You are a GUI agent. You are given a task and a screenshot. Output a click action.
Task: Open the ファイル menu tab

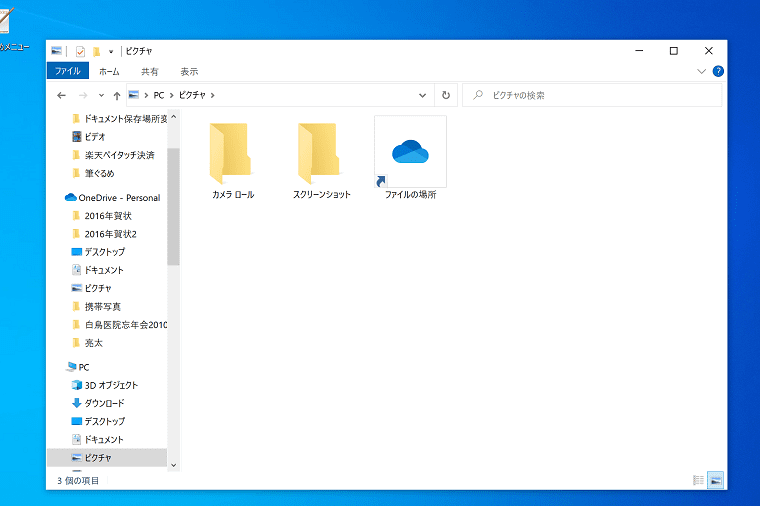[68, 71]
